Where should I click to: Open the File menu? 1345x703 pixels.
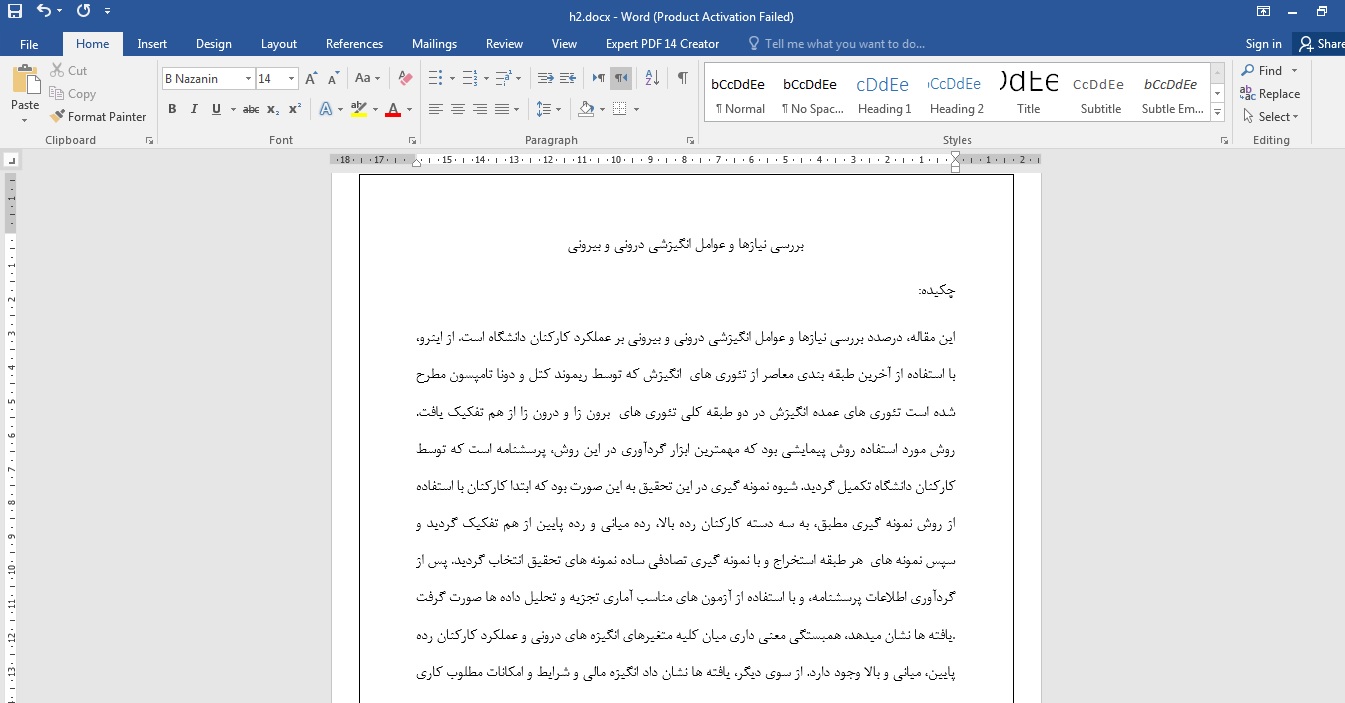[29, 44]
